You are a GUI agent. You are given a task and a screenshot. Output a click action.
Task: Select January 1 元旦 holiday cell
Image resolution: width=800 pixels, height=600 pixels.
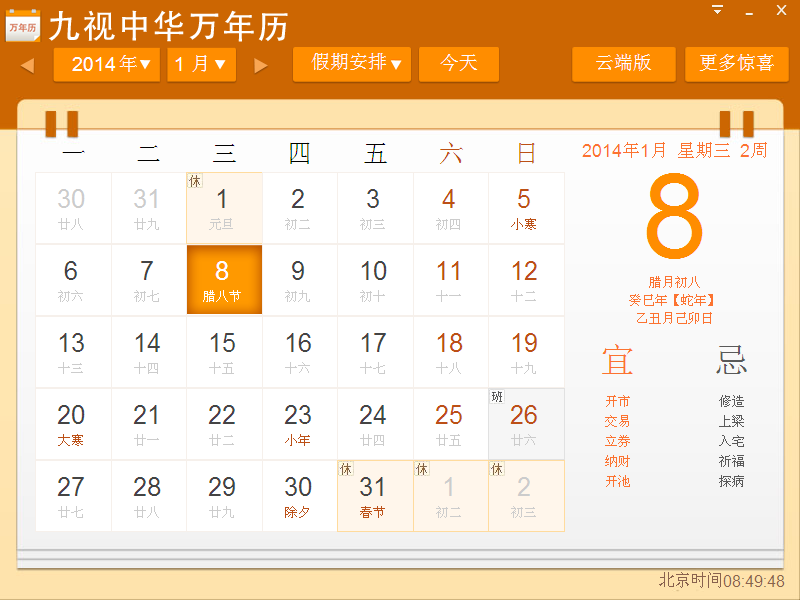tap(224, 208)
